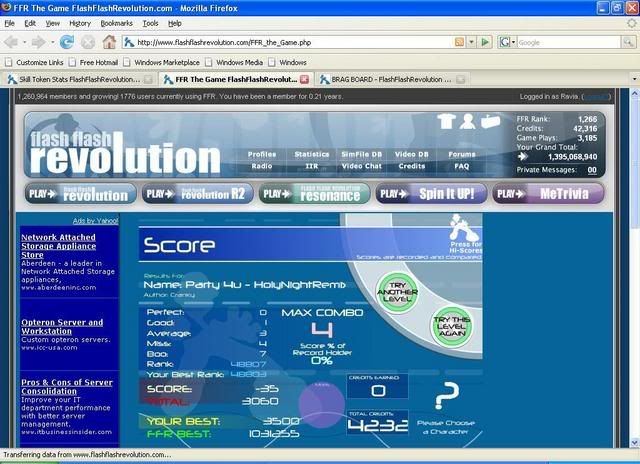Open the back/forward history dropdown arrow
The height and width of the screenshot is (464, 640).
[x=50, y=42]
